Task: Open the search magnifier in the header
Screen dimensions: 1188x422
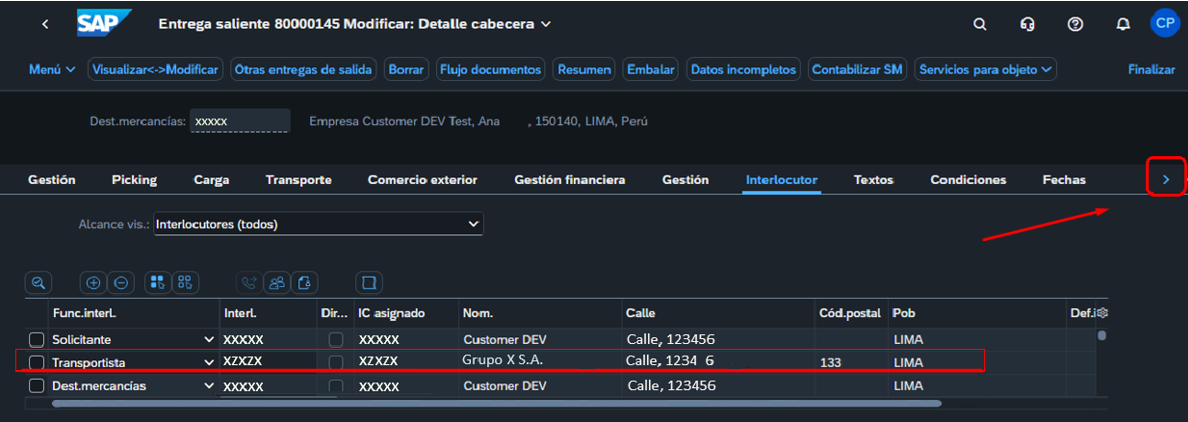Action: pos(980,24)
